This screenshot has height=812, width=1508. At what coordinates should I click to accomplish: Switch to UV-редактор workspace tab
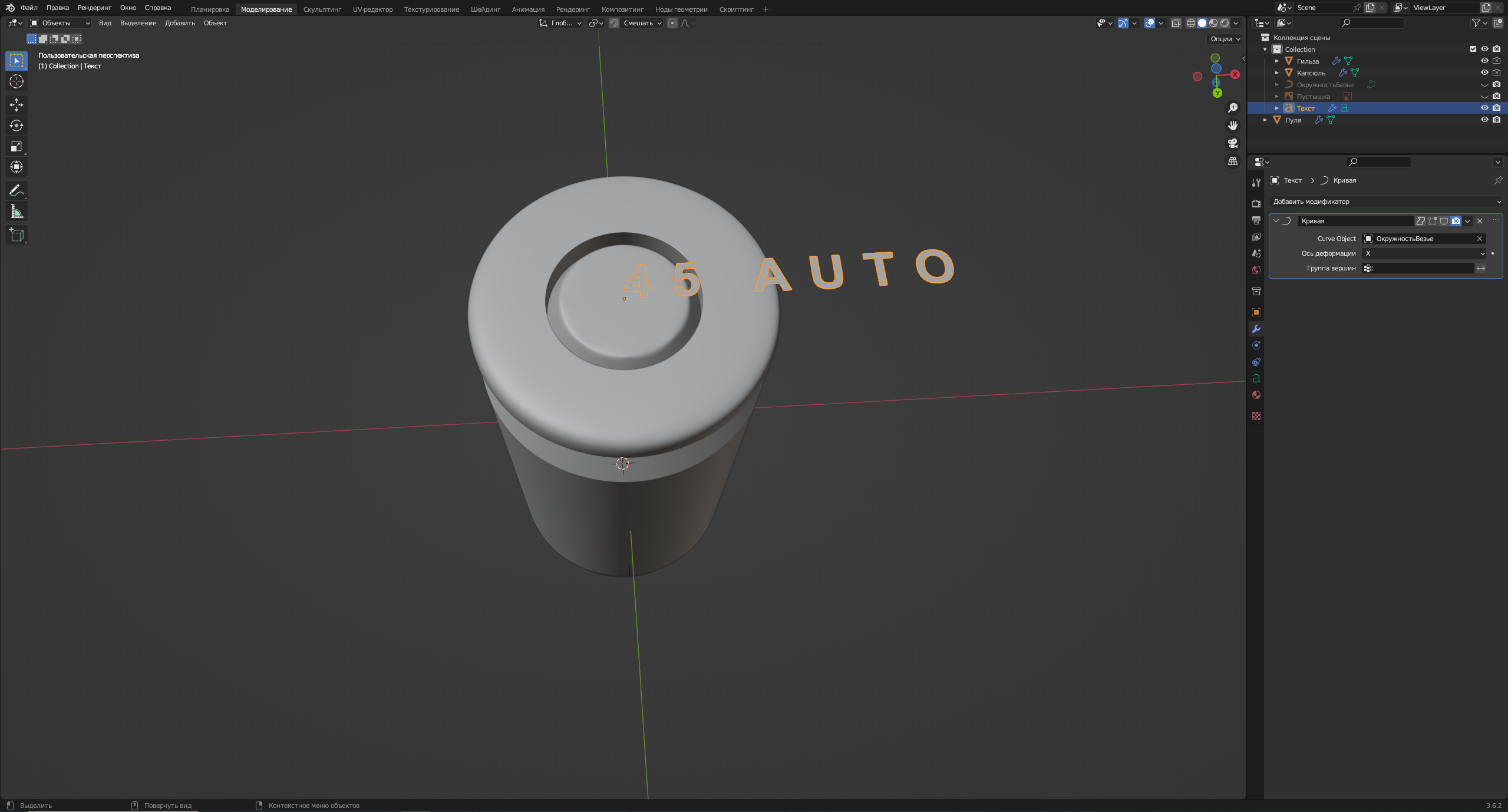coord(372,9)
